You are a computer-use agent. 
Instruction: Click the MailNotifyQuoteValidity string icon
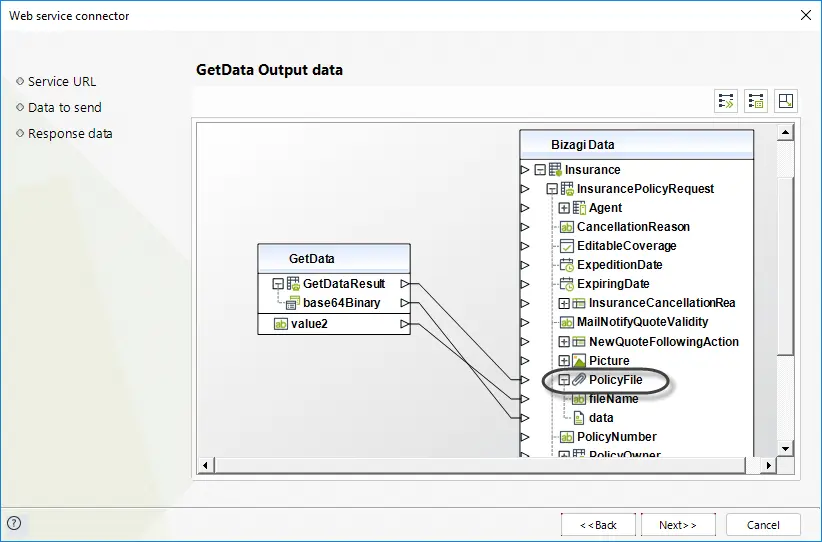(567, 322)
